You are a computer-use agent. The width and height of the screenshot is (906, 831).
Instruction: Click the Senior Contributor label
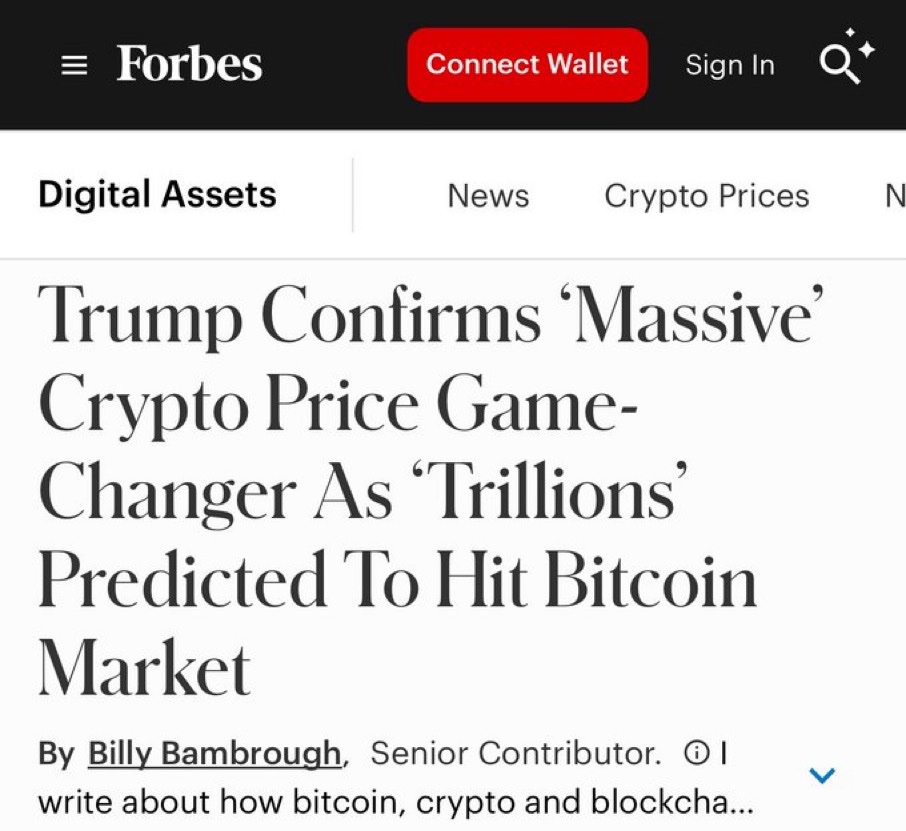515,753
